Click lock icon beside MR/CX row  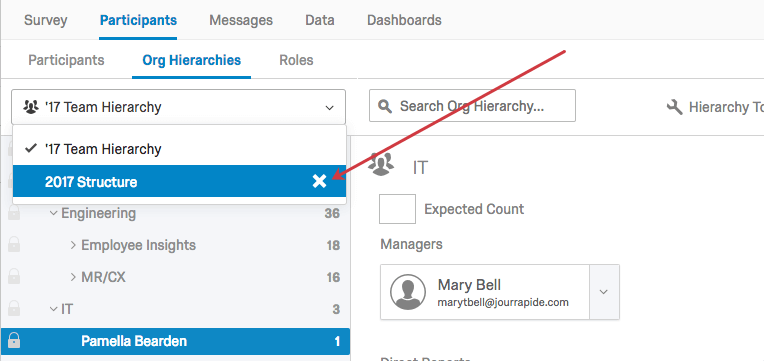[14, 277]
